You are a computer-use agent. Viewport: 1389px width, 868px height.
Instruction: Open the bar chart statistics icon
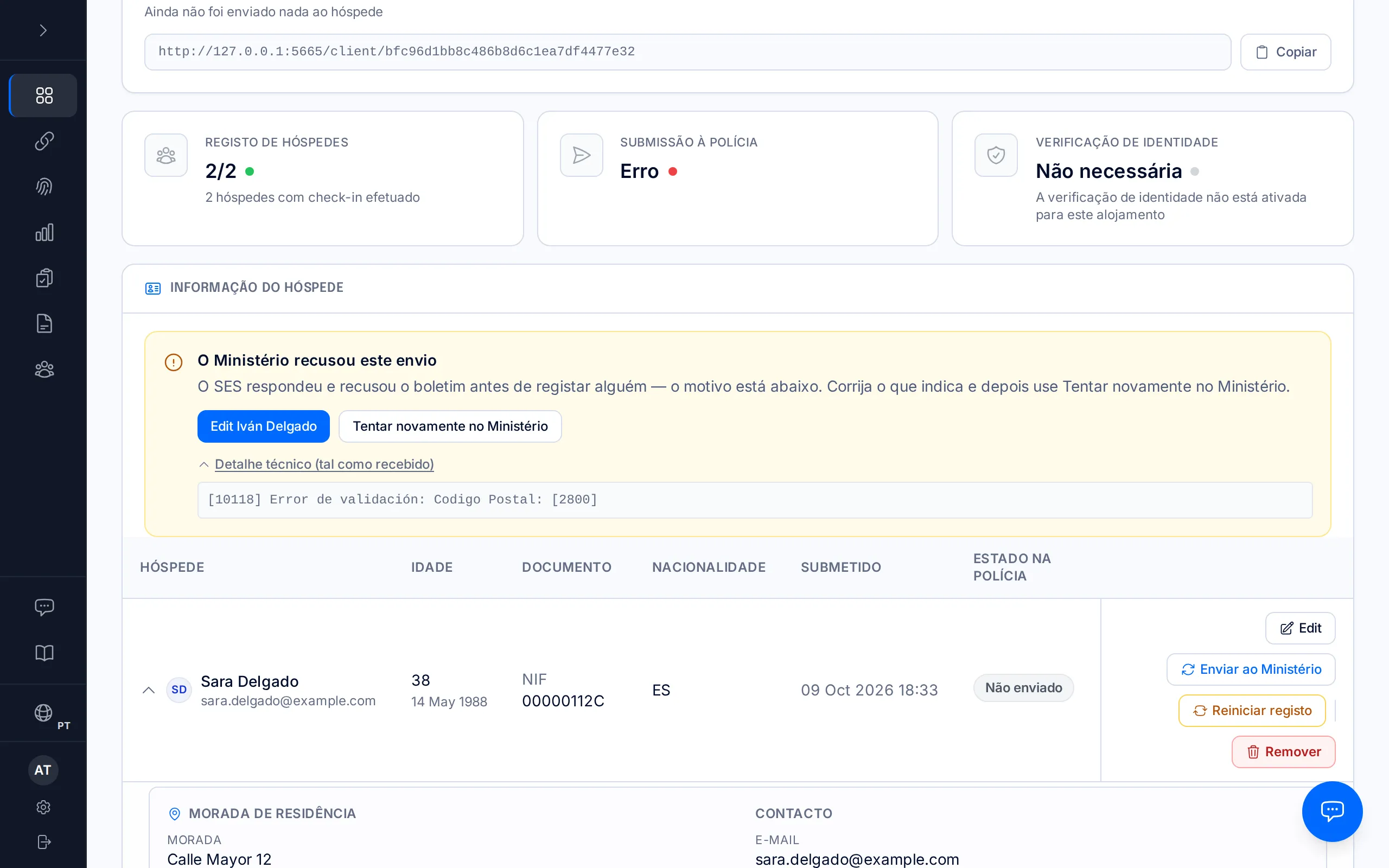tap(43, 233)
